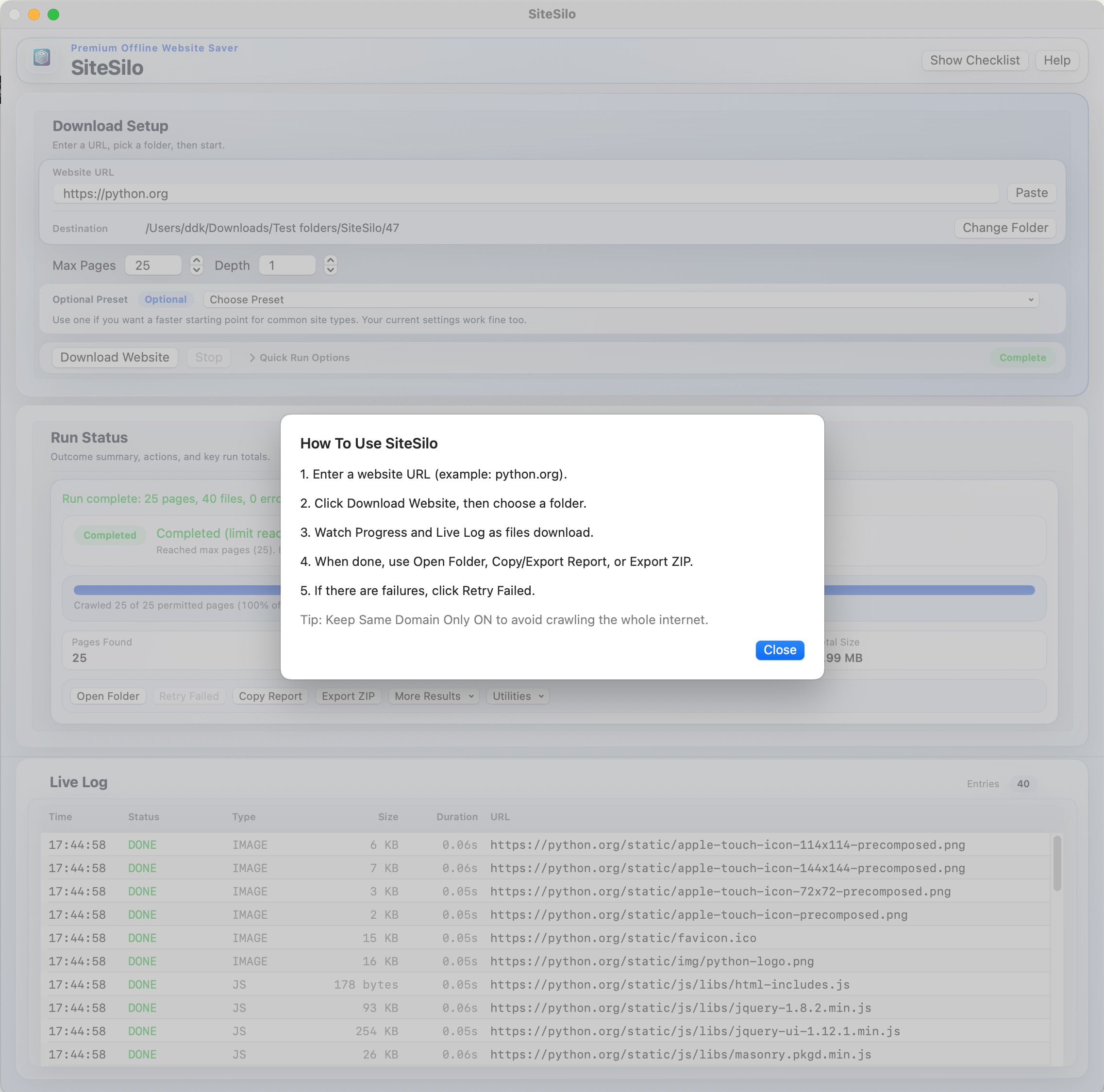The height and width of the screenshot is (1092, 1104).
Task: Select the jquery-ui-1.12.1.min.js log row
Action: coord(545,1031)
